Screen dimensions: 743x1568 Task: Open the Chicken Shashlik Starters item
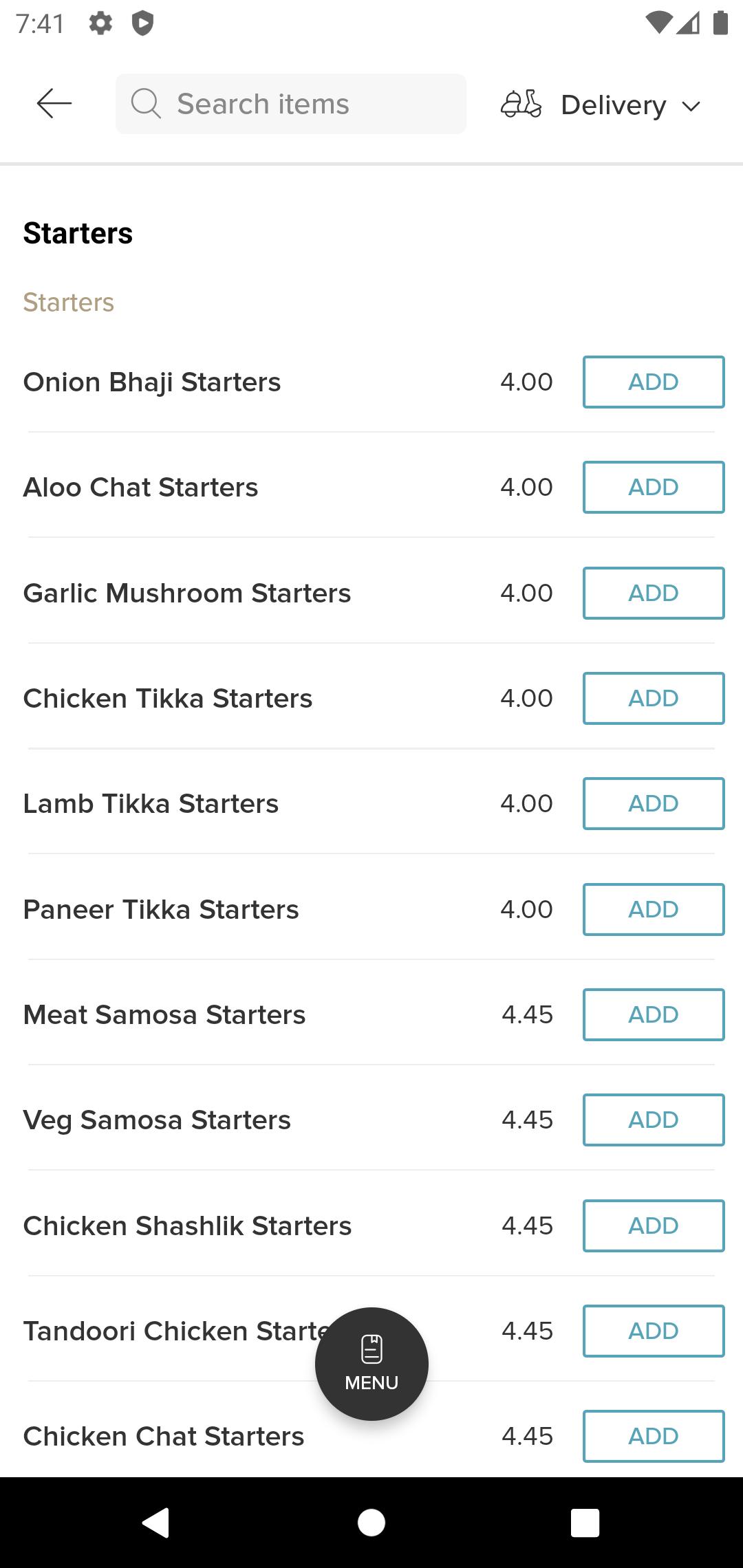click(187, 1226)
